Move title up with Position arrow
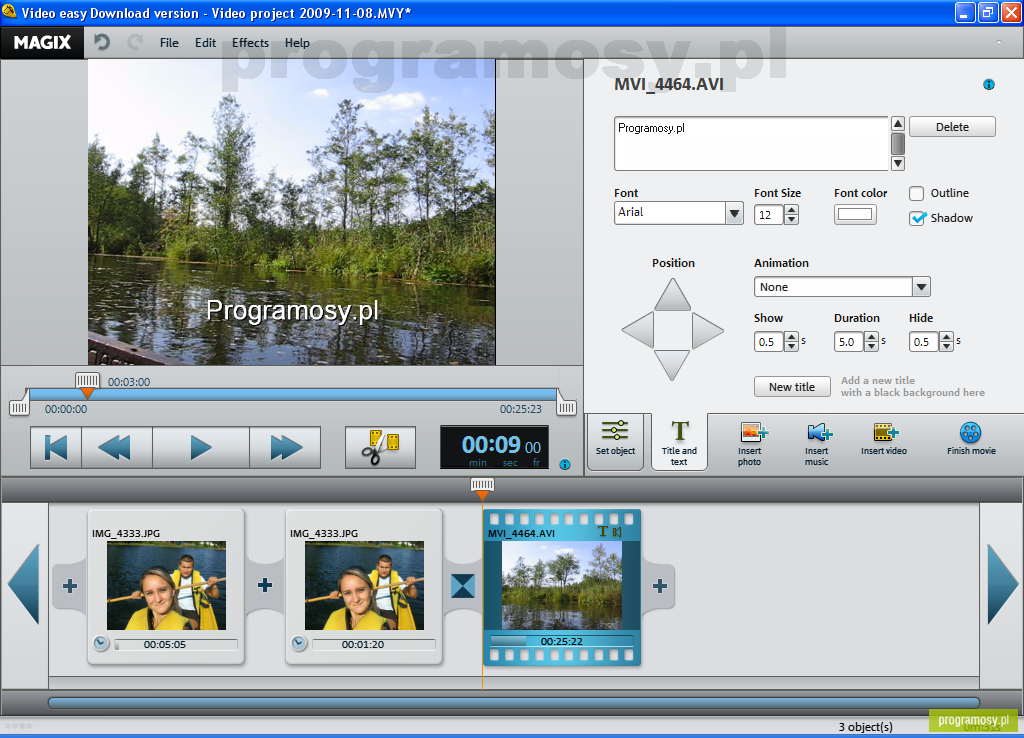Screen dimensions: 1024x738 click(x=673, y=296)
